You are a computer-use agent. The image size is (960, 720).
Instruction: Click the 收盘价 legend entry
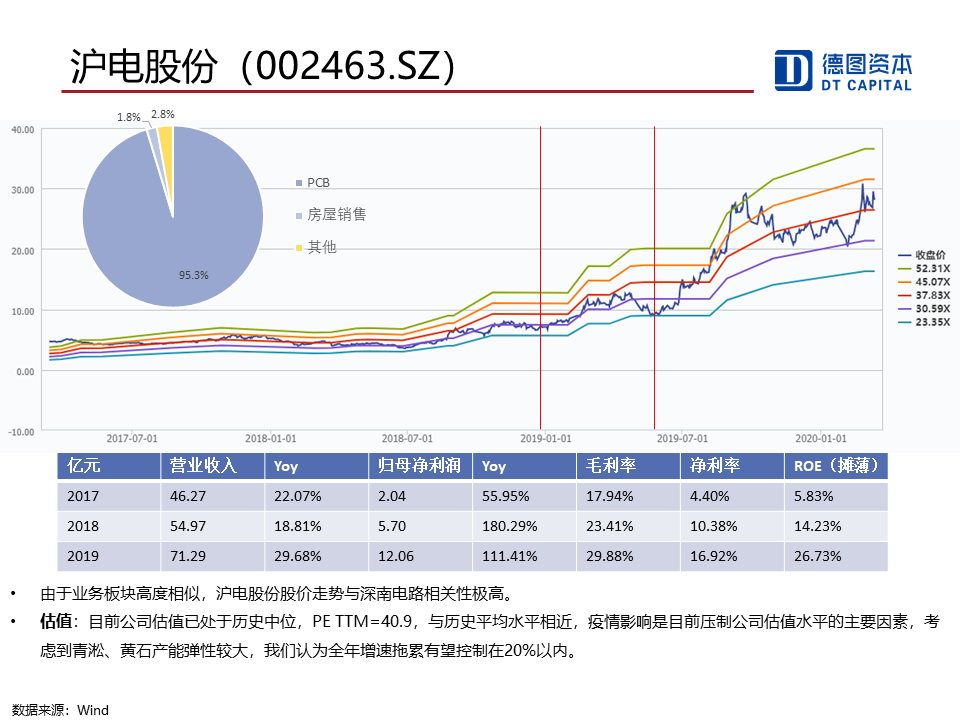click(923, 255)
